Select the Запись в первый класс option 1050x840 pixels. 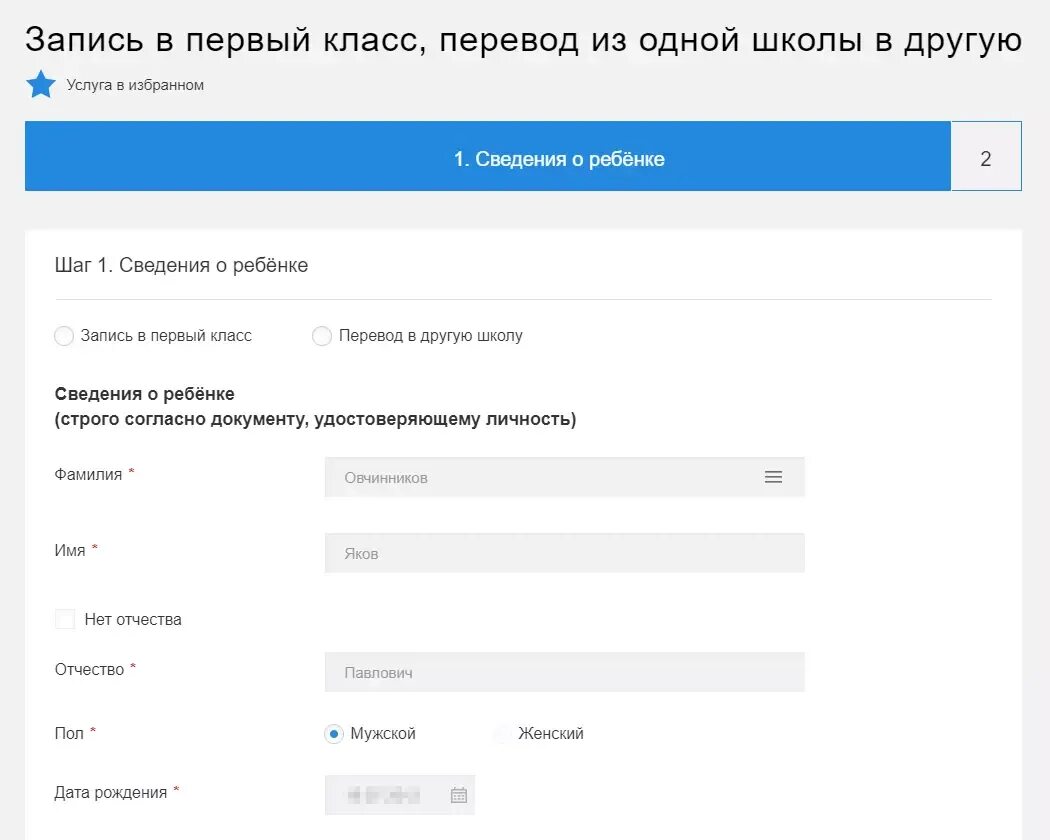pyautogui.click(x=64, y=336)
